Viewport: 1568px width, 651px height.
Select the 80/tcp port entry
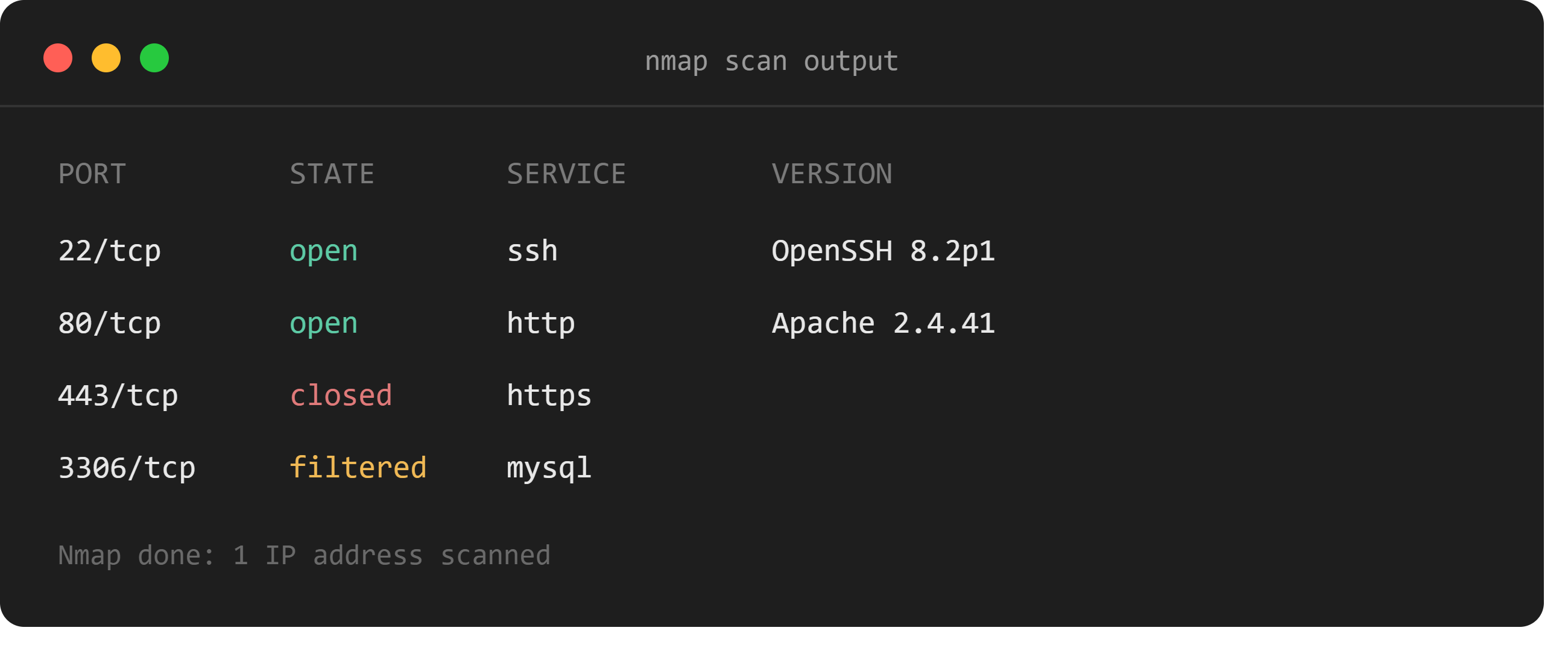[x=110, y=324]
